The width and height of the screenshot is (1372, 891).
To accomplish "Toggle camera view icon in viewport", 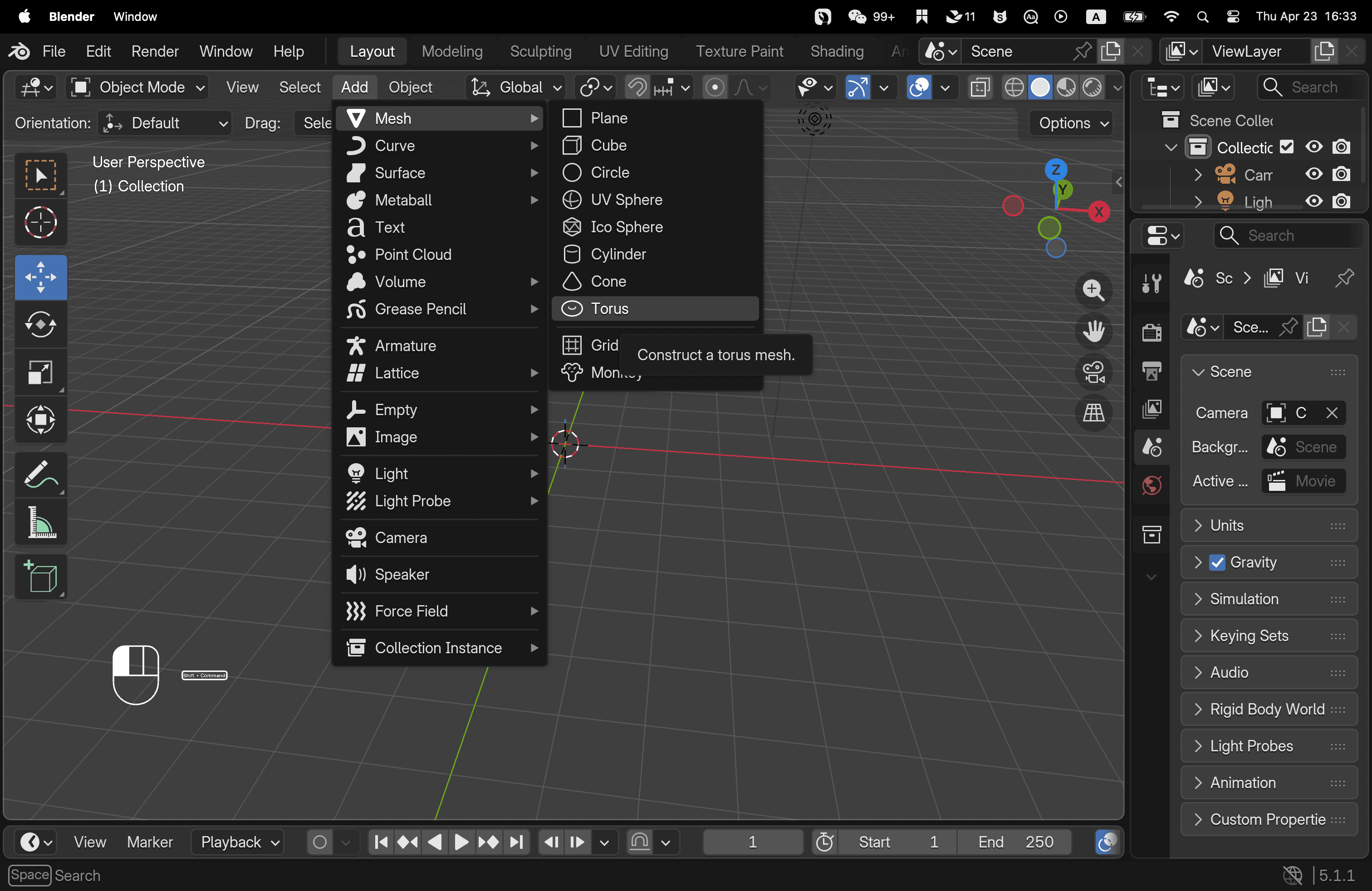I will (x=1093, y=372).
